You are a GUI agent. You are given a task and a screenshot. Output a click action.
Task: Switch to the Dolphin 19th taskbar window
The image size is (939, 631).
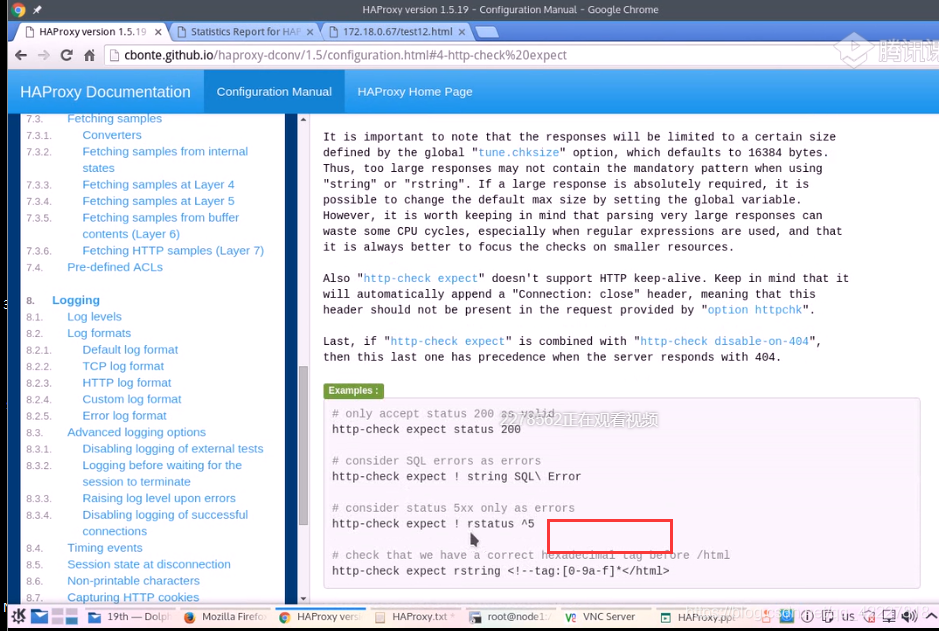pyautogui.click(x=129, y=617)
